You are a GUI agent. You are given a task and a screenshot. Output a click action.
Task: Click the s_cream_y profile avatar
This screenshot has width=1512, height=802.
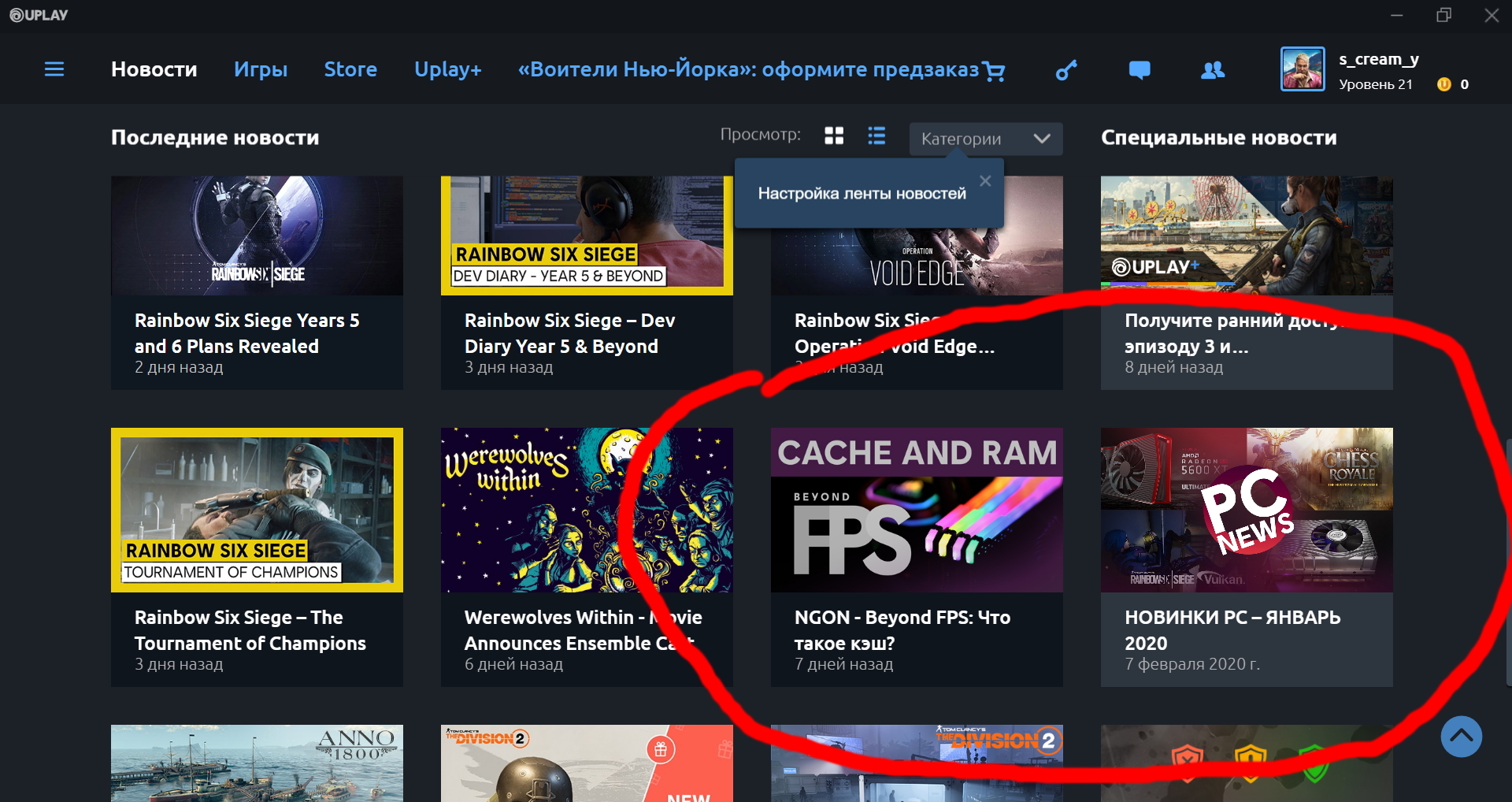pos(1303,69)
